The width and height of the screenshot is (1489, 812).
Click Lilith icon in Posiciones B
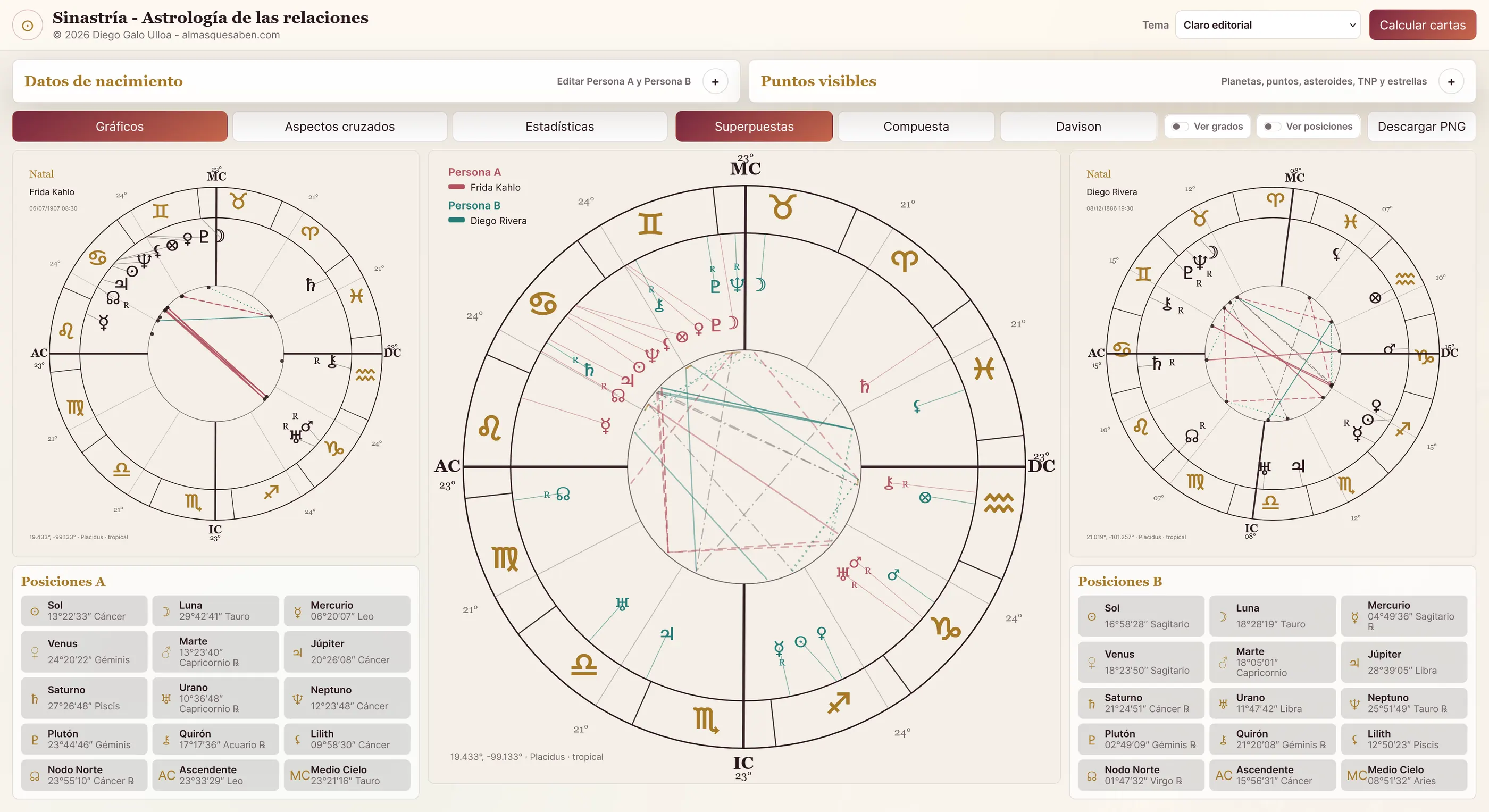[x=1354, y=740]
